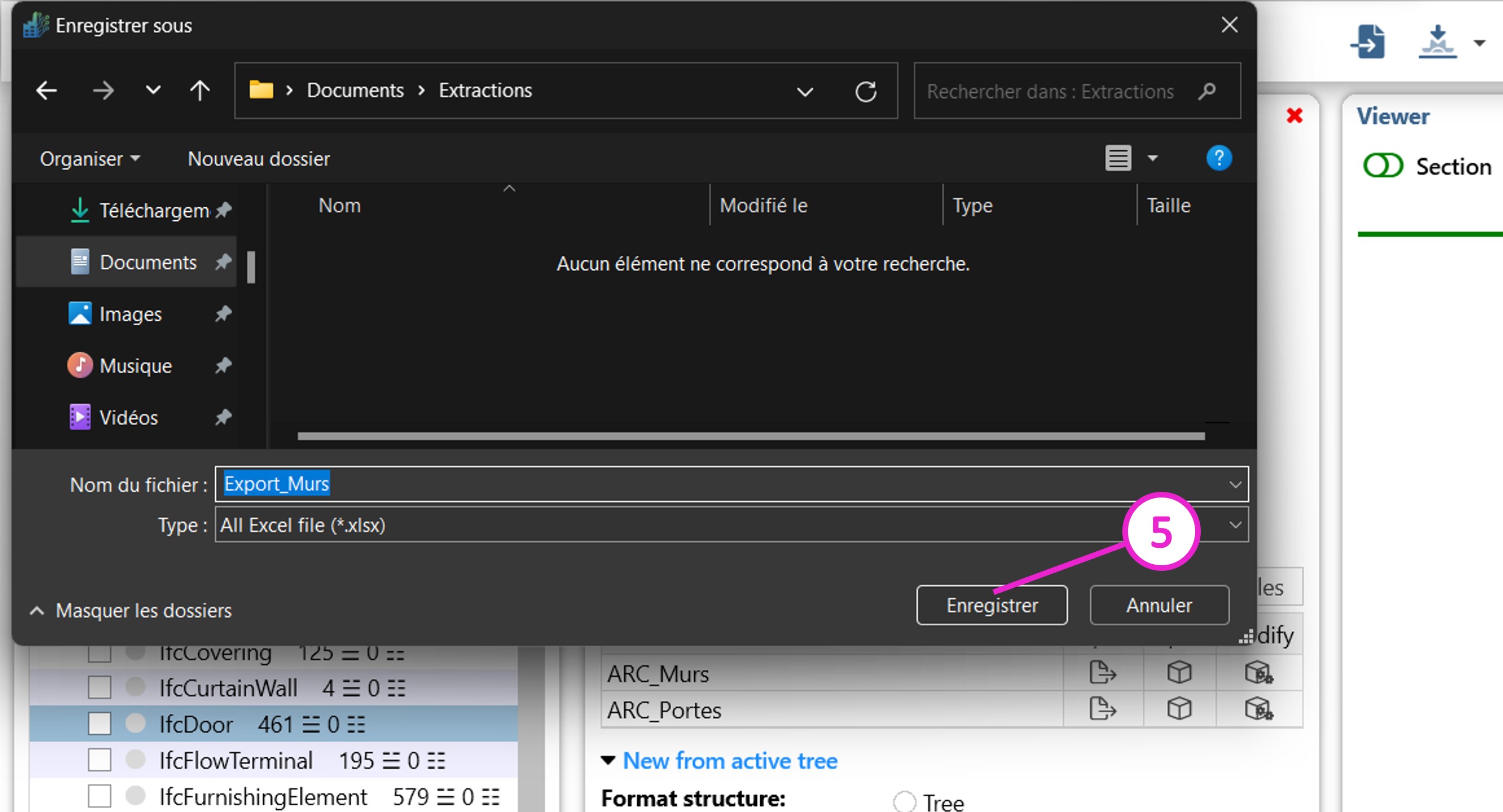Go up one folder level
Image resolution: width=1503 pixels, height=812 pixels.
(x=199, y=91)
